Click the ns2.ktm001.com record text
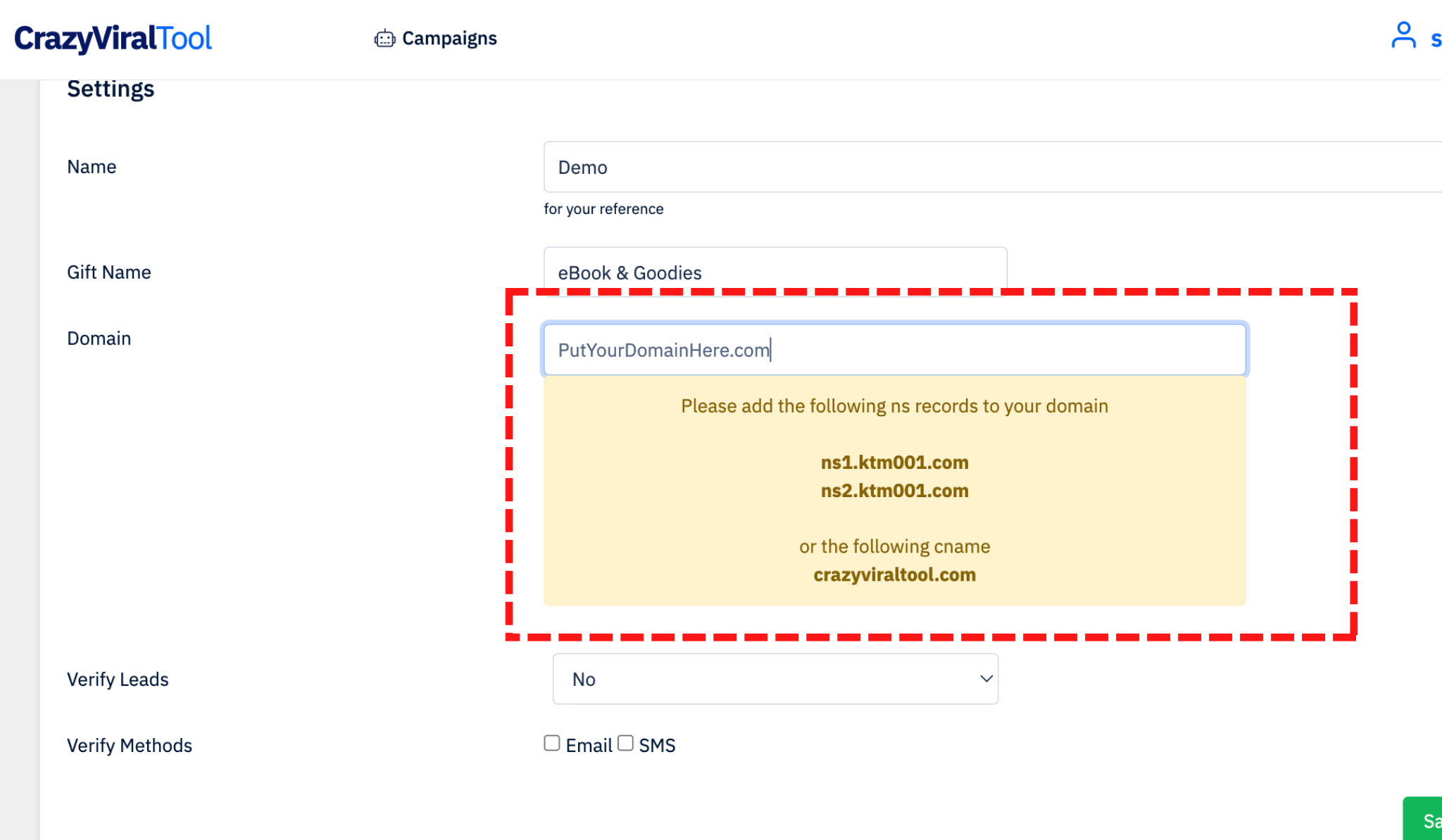 (894, 491)
